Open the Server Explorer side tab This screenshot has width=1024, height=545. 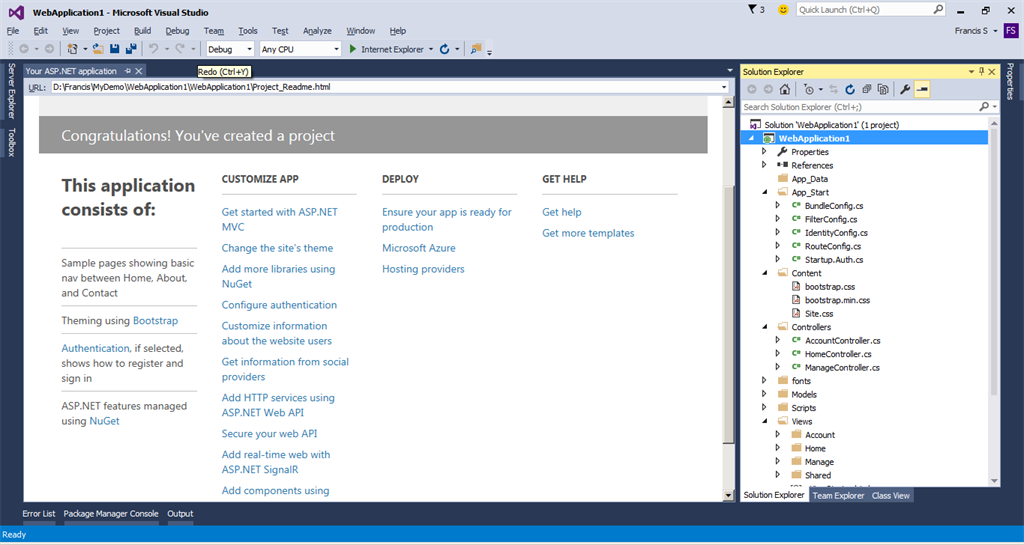(x=11, y=91)
